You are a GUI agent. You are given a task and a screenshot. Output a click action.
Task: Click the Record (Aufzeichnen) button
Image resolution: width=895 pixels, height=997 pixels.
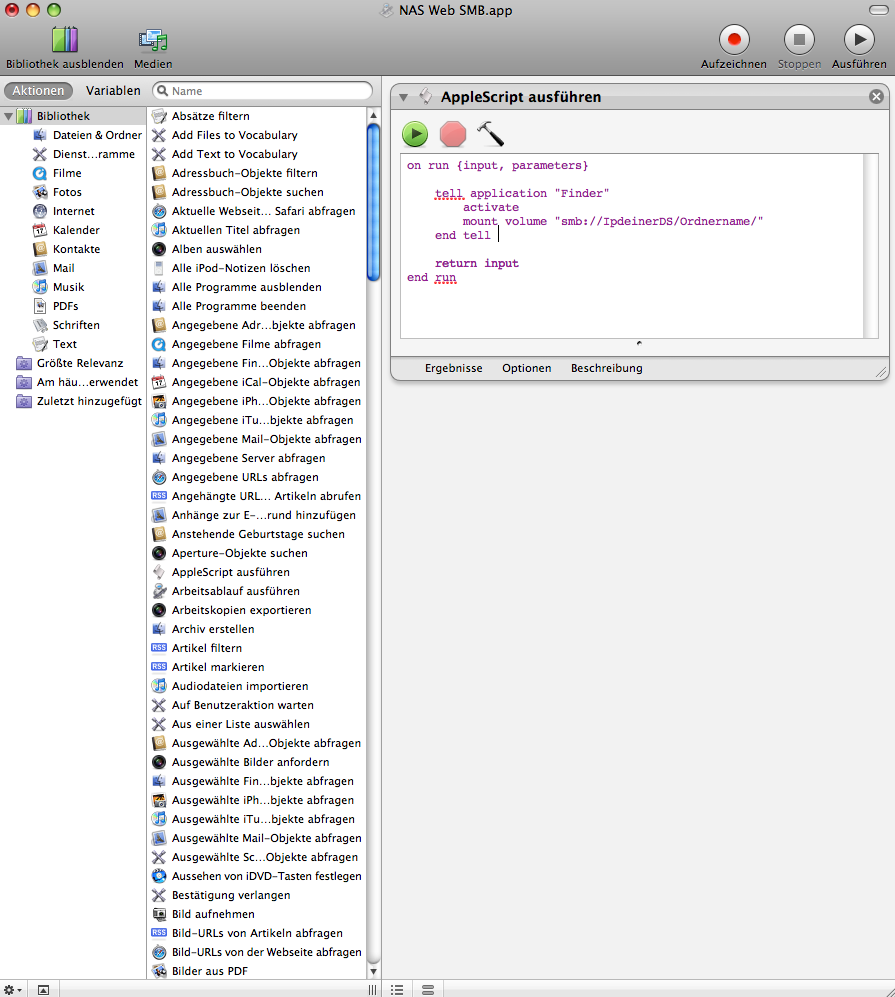[x=733, y=40]
